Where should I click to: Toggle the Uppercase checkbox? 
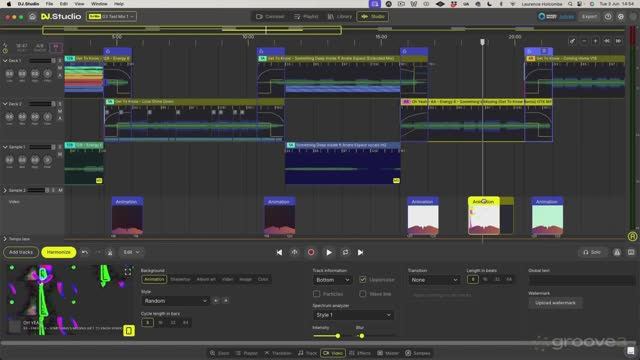click(362, 280)
